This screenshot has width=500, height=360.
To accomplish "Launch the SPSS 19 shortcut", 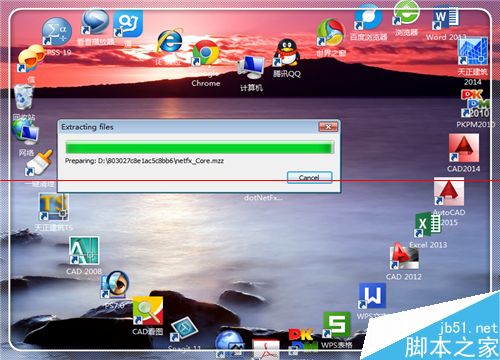I will tap(57, 32).
